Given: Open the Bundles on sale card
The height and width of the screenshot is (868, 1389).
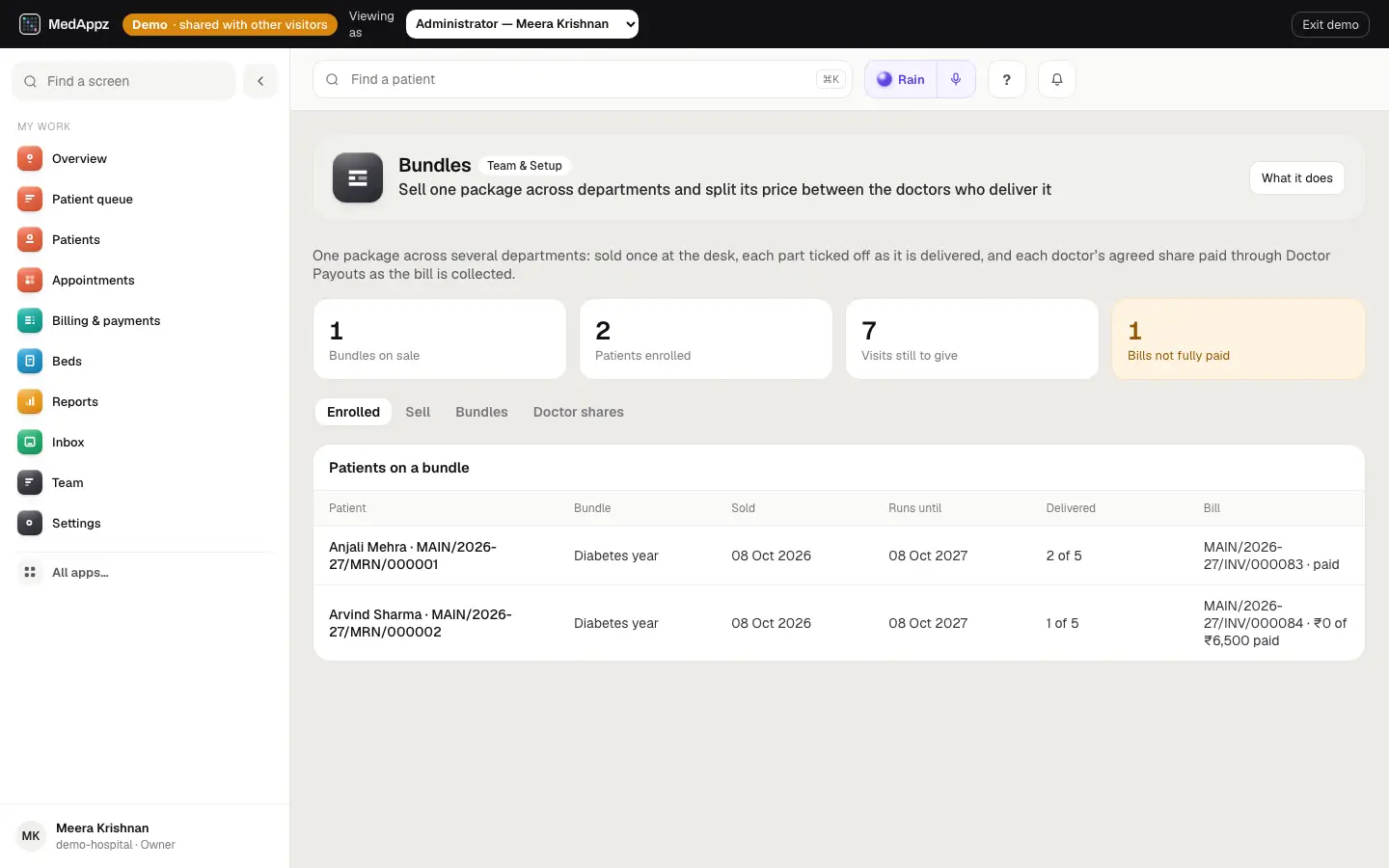Looking at the screenshot, I should tap(440, 339).
